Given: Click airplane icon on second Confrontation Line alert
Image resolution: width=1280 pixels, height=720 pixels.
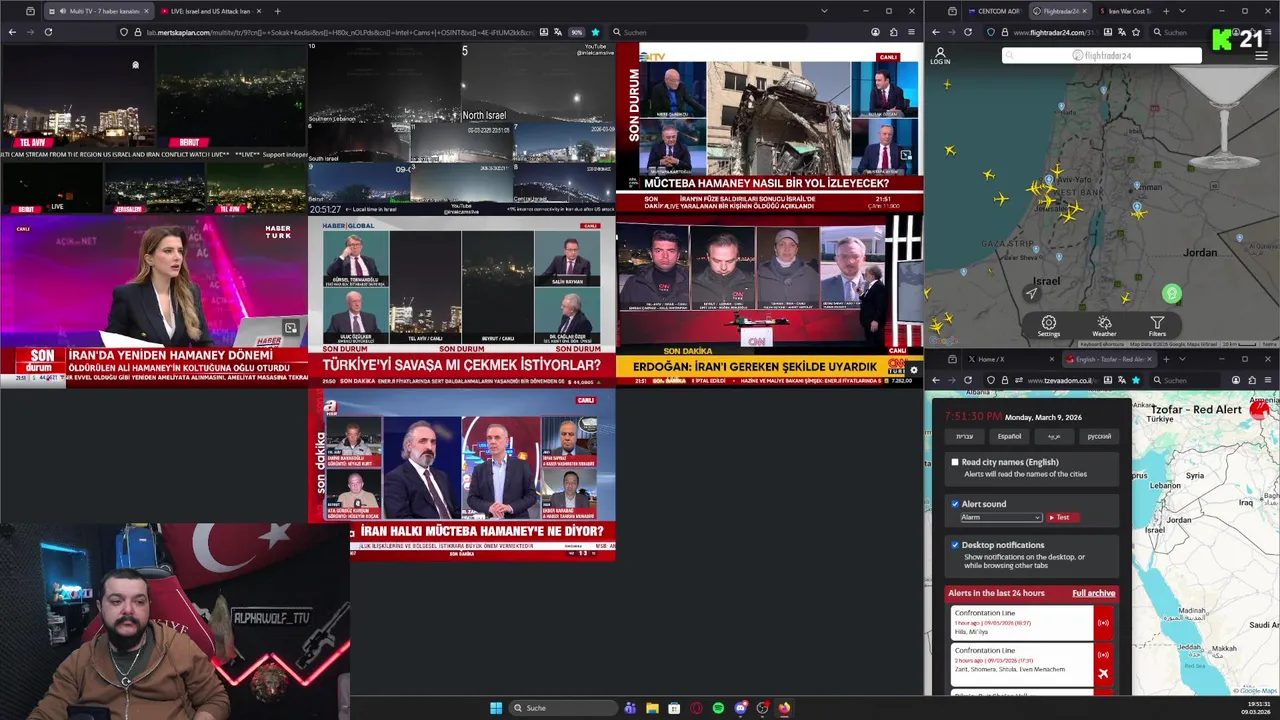Looking at the screenshot, I should pyautogui.click(x=1103, y=673).
